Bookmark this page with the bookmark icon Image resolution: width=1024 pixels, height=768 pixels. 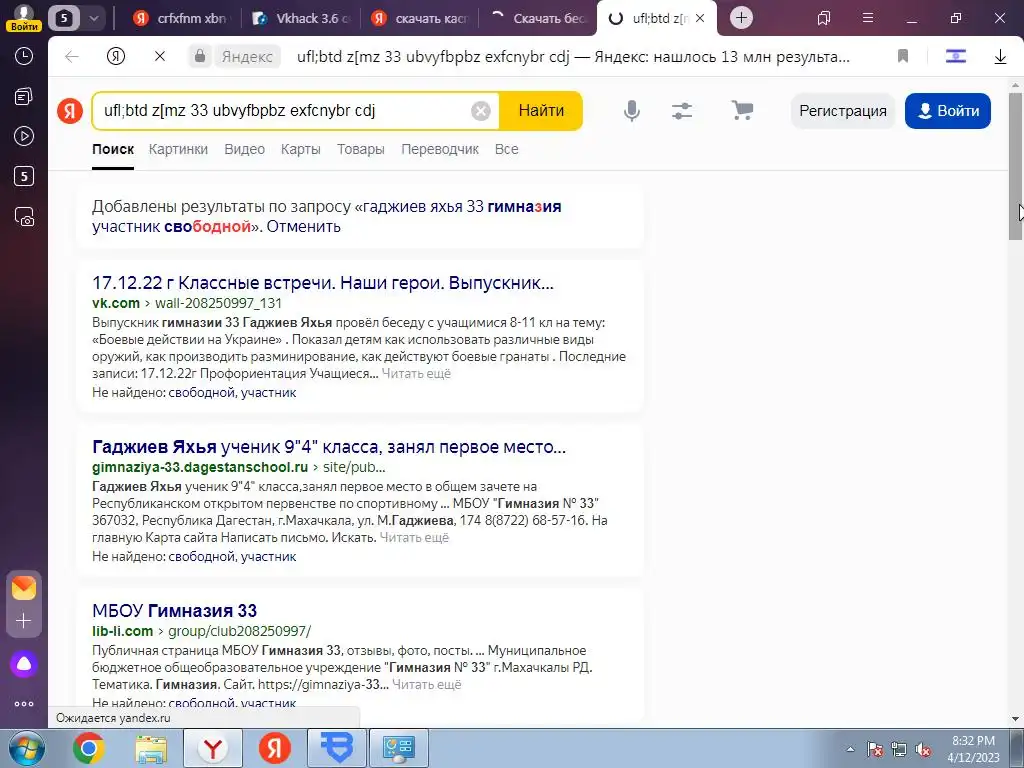click(x=903, y=56)
